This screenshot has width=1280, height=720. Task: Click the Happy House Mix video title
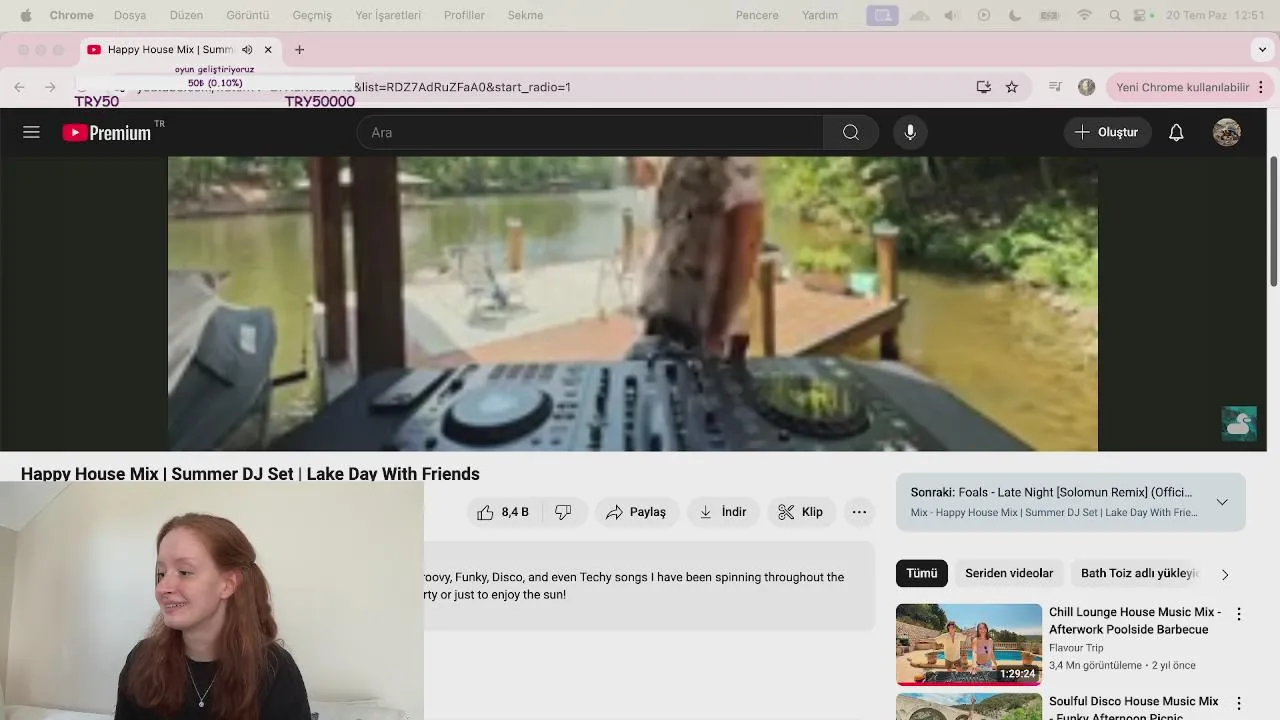(x=250, y=473)
